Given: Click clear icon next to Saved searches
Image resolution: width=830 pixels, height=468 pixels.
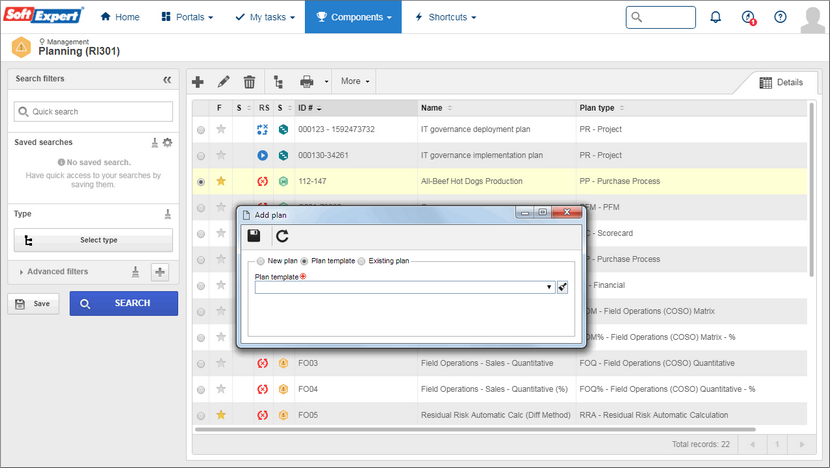Looking at the screenshot, I should point(155,142).
